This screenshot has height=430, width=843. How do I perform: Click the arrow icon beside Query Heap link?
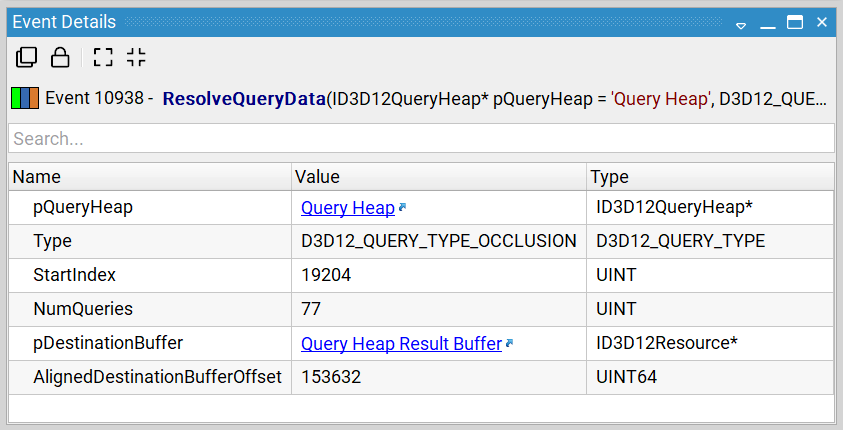403,208
